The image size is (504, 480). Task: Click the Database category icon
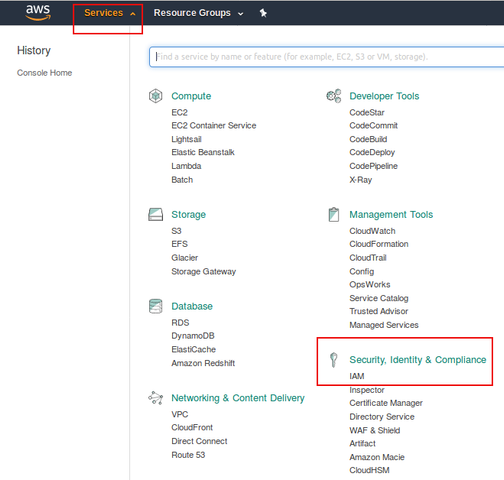[x=155, y=306]
